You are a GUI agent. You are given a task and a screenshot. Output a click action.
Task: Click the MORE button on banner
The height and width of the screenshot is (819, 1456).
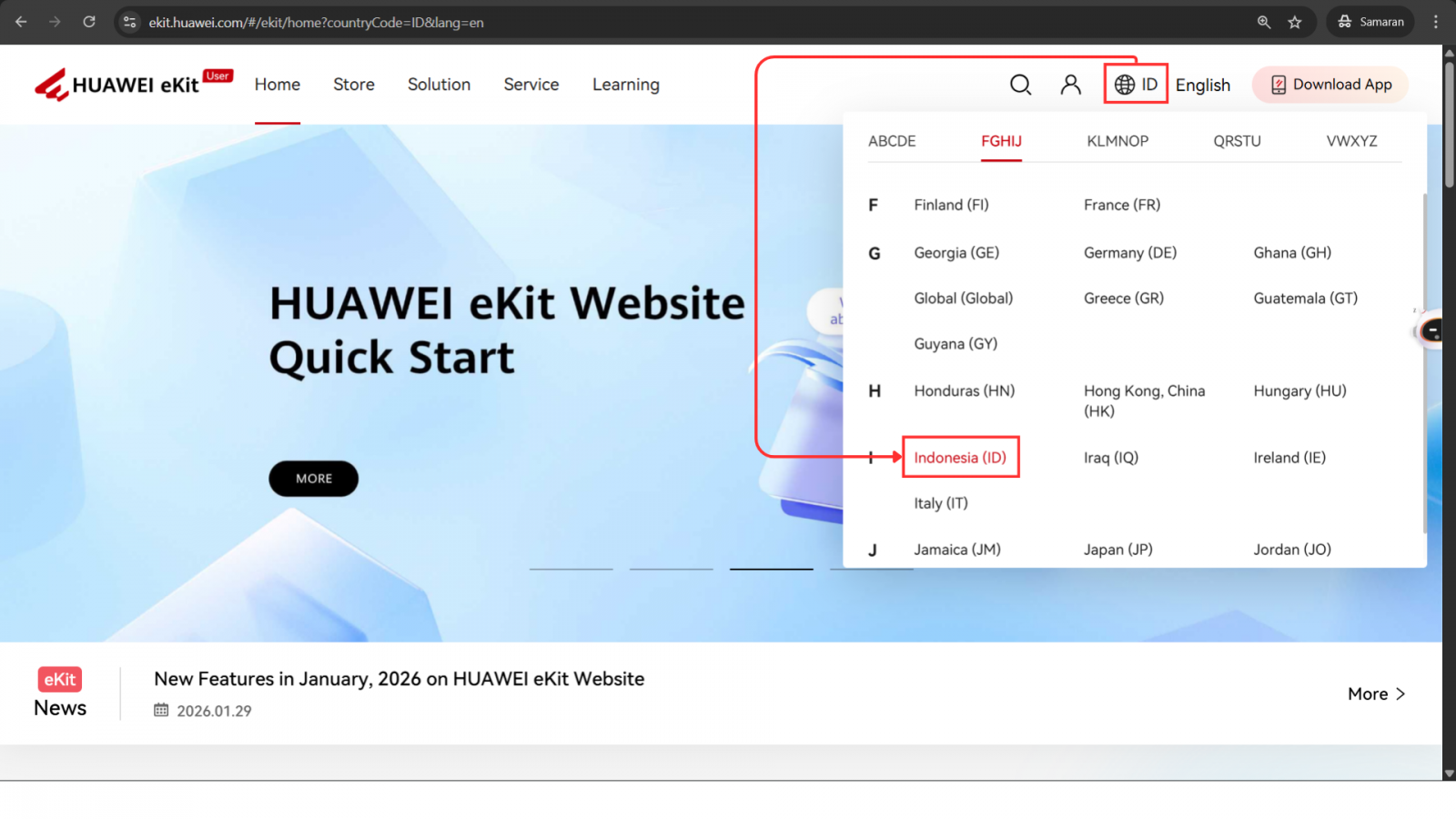[x=313, y=479]
